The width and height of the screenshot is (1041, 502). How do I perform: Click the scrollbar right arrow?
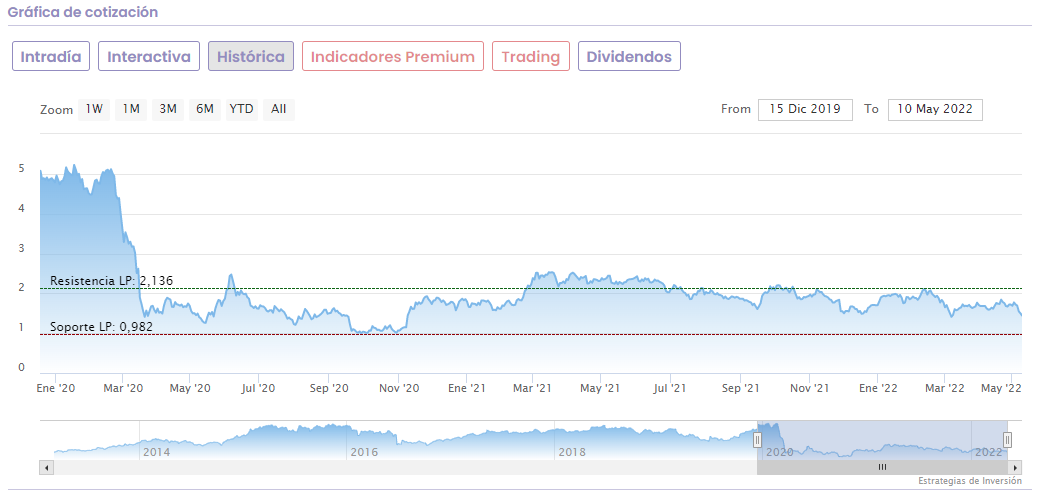point(1016,467)
